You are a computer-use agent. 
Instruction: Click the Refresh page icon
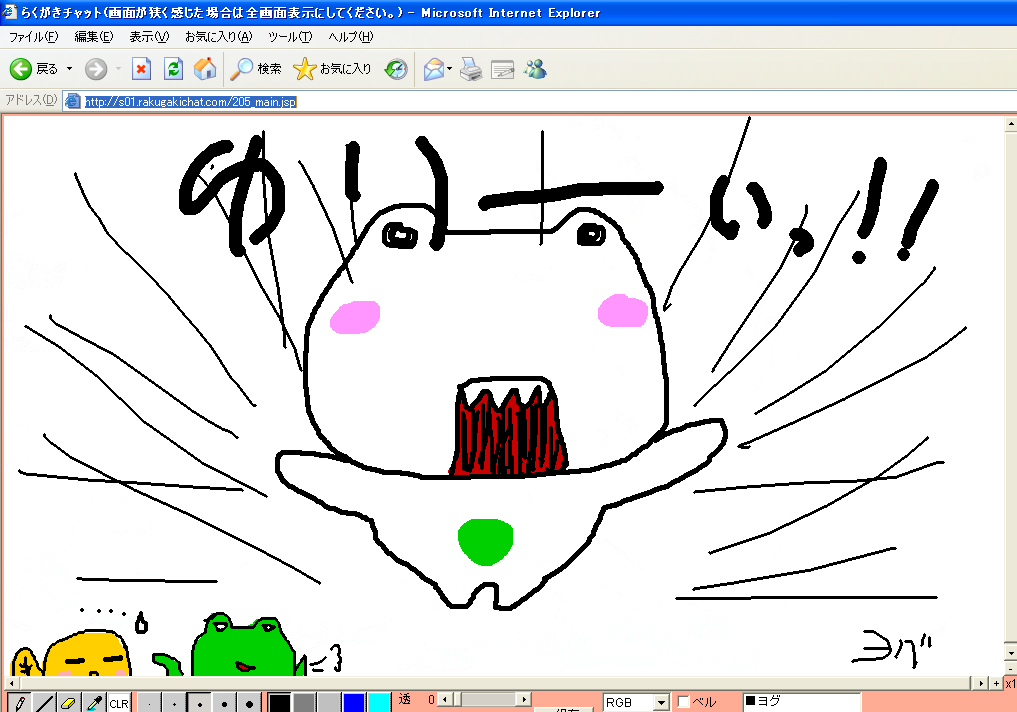(173, 69)
